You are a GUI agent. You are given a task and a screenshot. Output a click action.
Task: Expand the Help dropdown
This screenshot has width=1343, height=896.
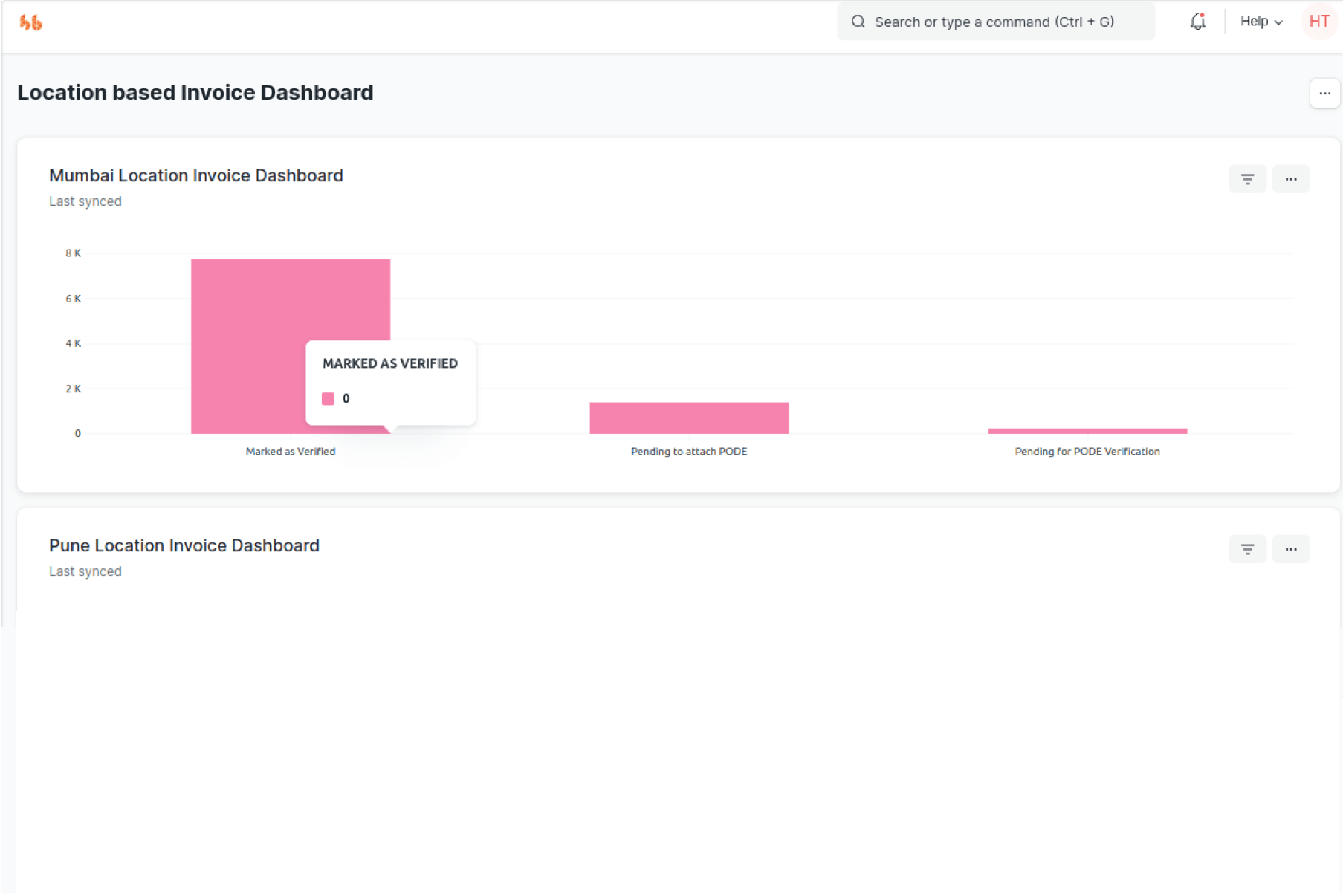point(1261,22)
